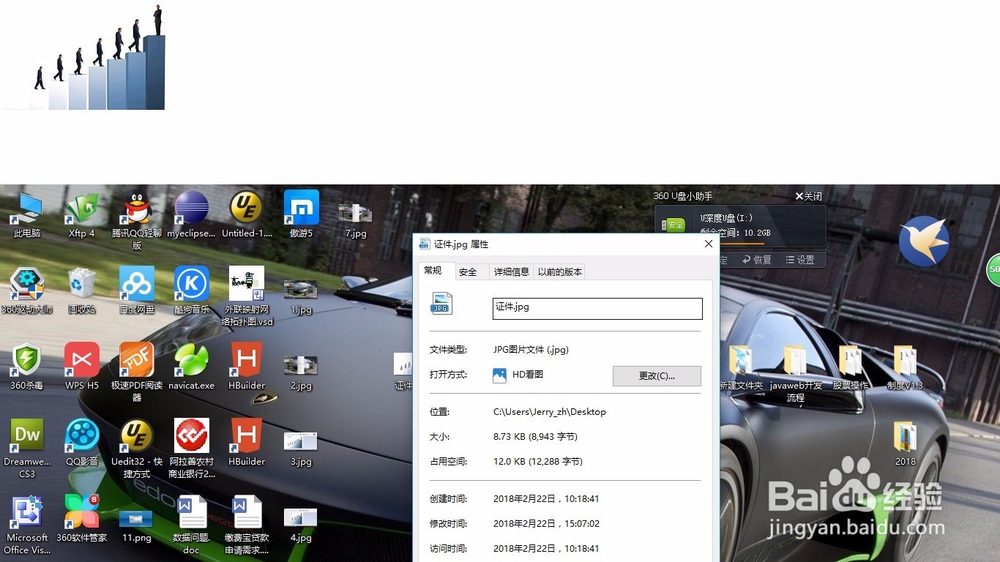
Task: Switch to the 以前的版本 tab
Action: click(x=559, y=272)
